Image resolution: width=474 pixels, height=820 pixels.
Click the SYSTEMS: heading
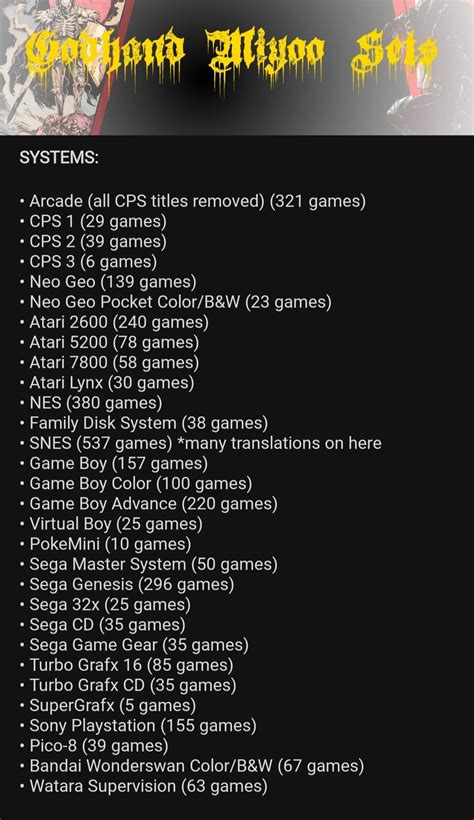pyautogui.click(x=59, y=158)
